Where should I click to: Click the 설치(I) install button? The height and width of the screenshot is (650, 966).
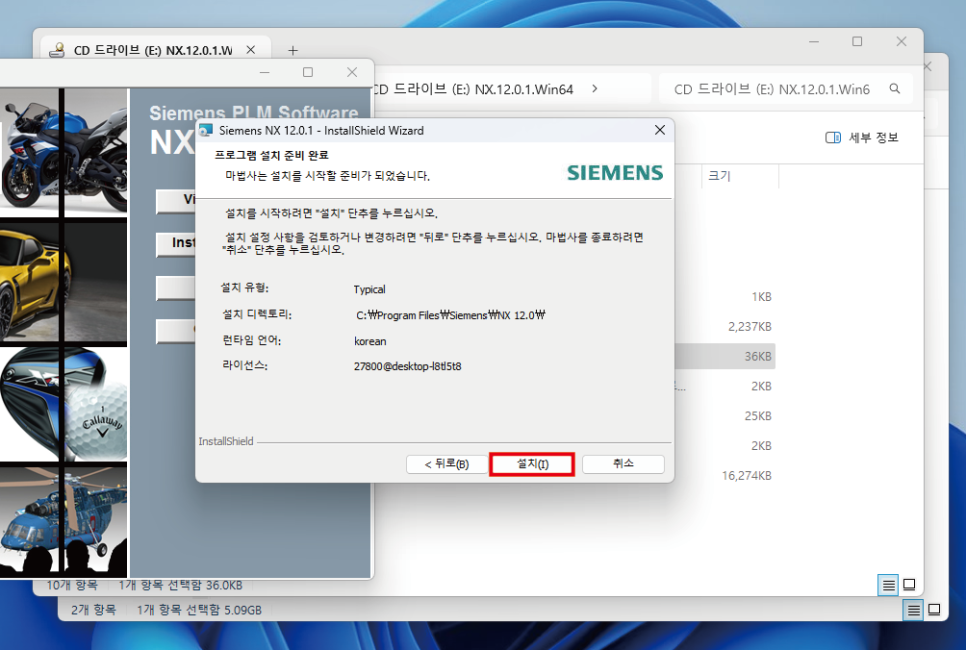pyautogui.click(x=532, y=464)
